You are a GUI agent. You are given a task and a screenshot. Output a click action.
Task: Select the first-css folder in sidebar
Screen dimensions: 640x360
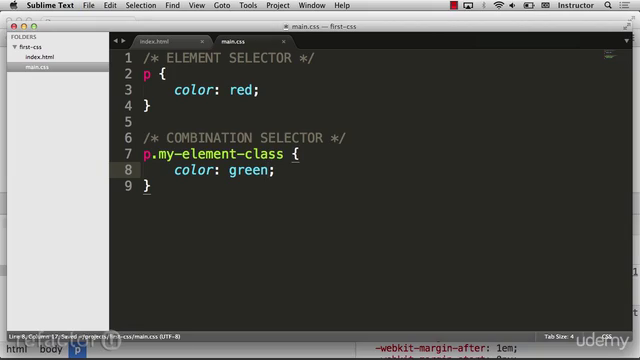pos(30,47)
